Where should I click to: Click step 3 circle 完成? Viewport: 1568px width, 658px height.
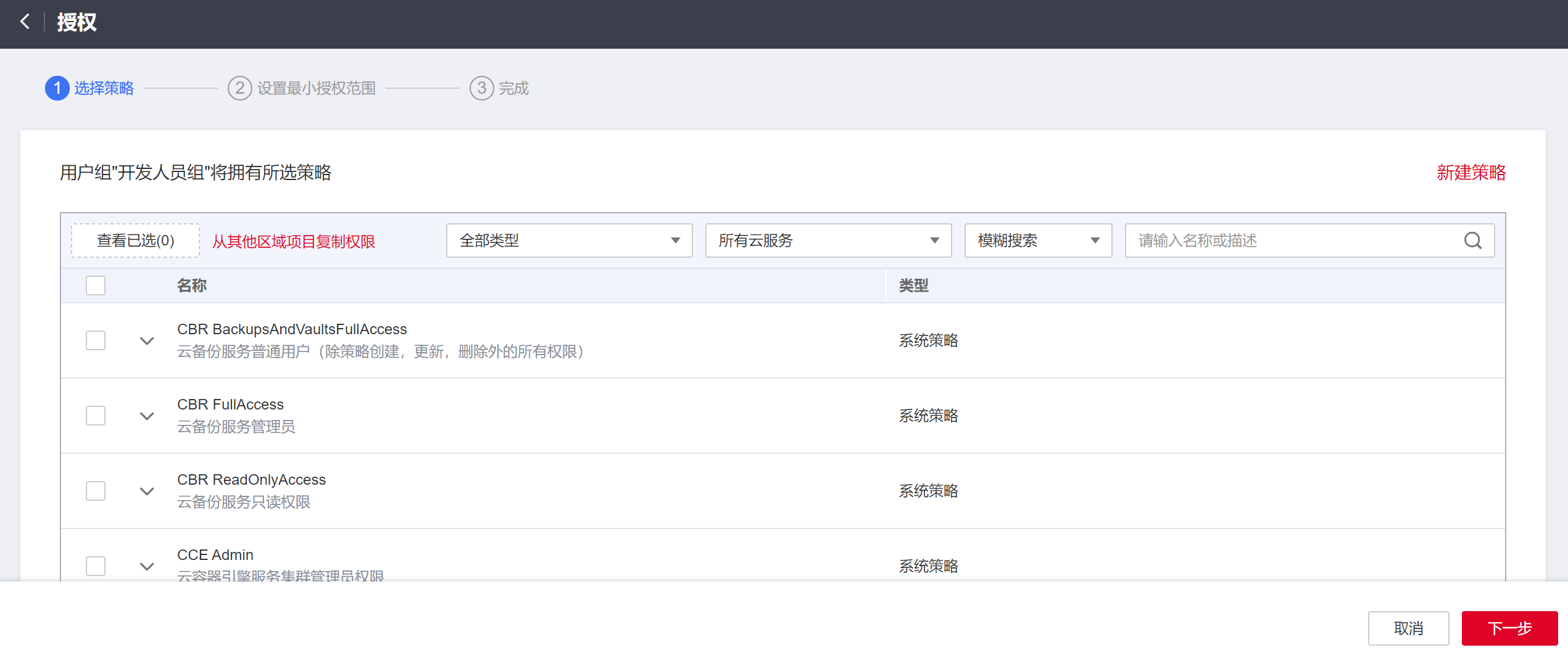(481, 88)
